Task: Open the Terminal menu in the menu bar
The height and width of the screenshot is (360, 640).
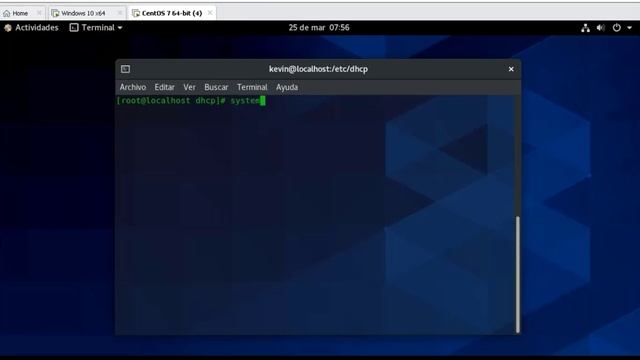Action: pyautogui.click(x=252, y=87)
